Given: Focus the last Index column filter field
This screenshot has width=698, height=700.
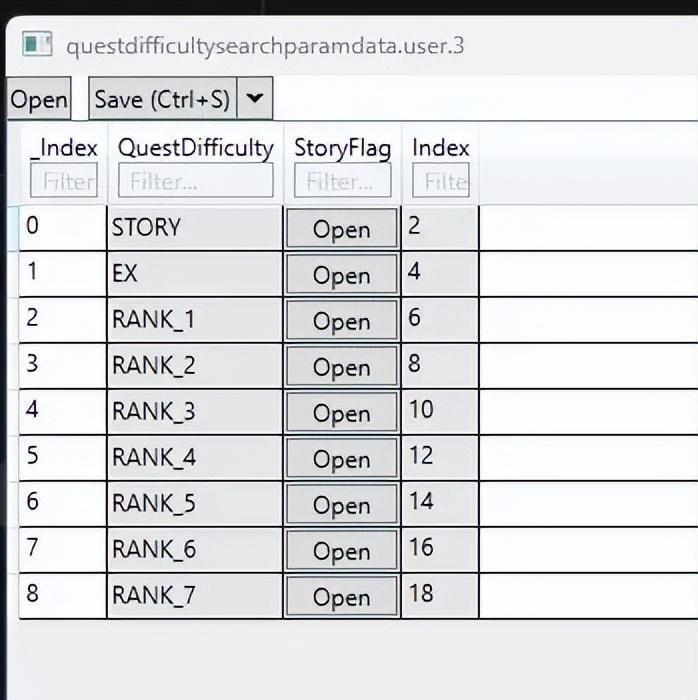Looking at the screenshot, I should (x=441, y=180).
